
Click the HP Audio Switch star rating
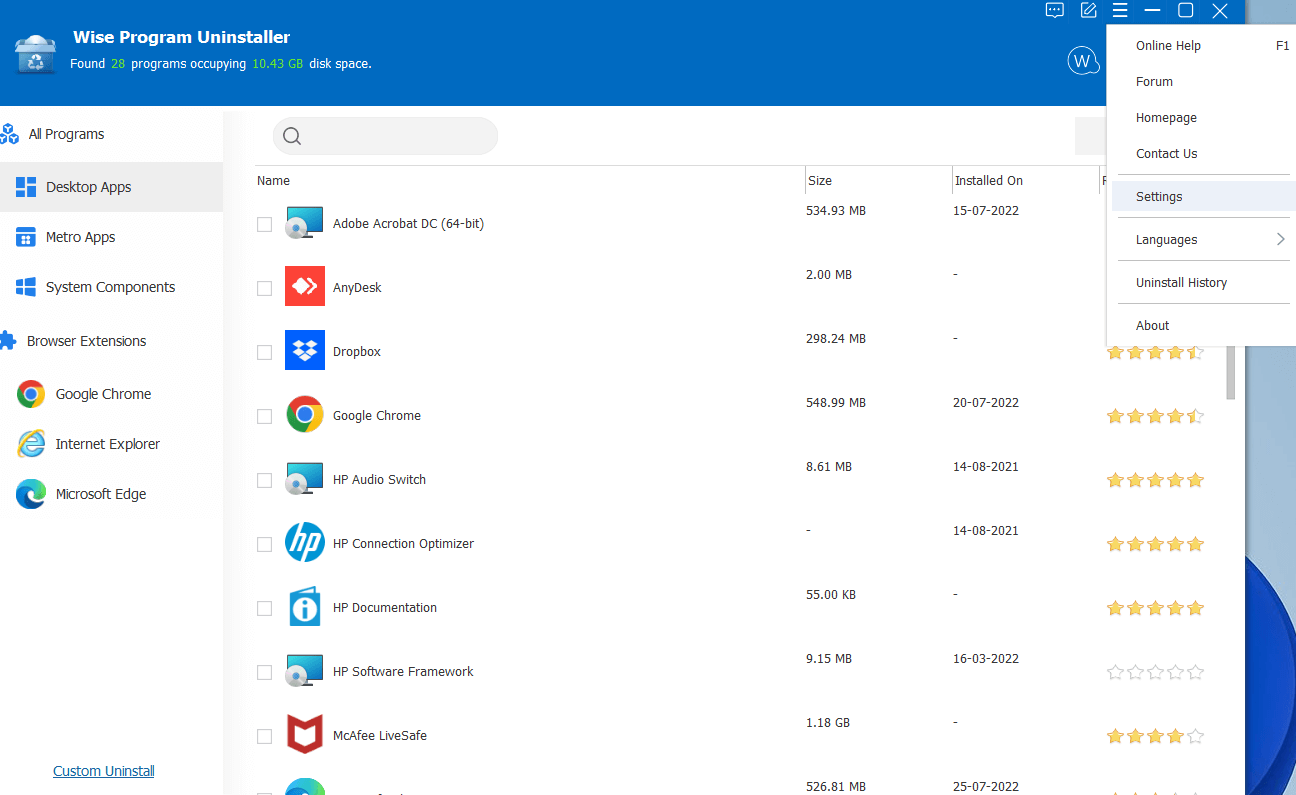pyautogui.click(x=1155, y=480)
